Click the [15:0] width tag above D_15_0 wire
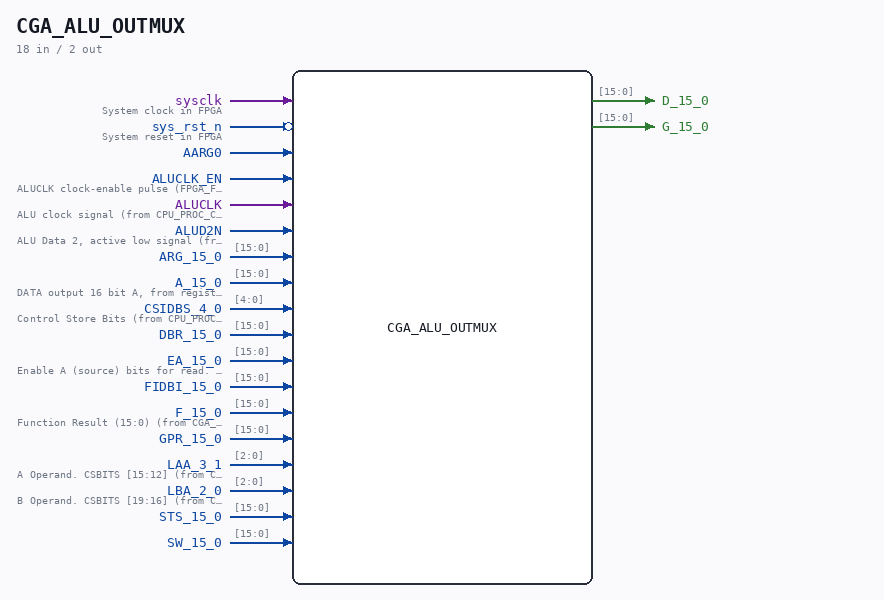The image size is (884, 600). coord(616,91)
